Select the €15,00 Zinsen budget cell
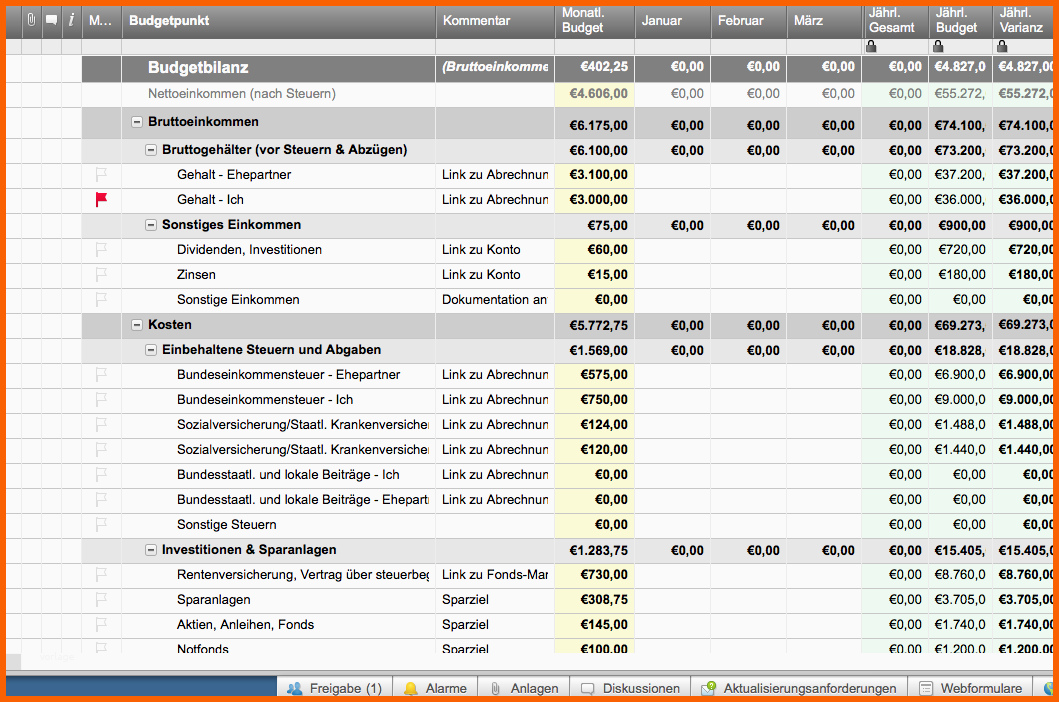The image size is (1059, 702). click(x=594, y=275)
